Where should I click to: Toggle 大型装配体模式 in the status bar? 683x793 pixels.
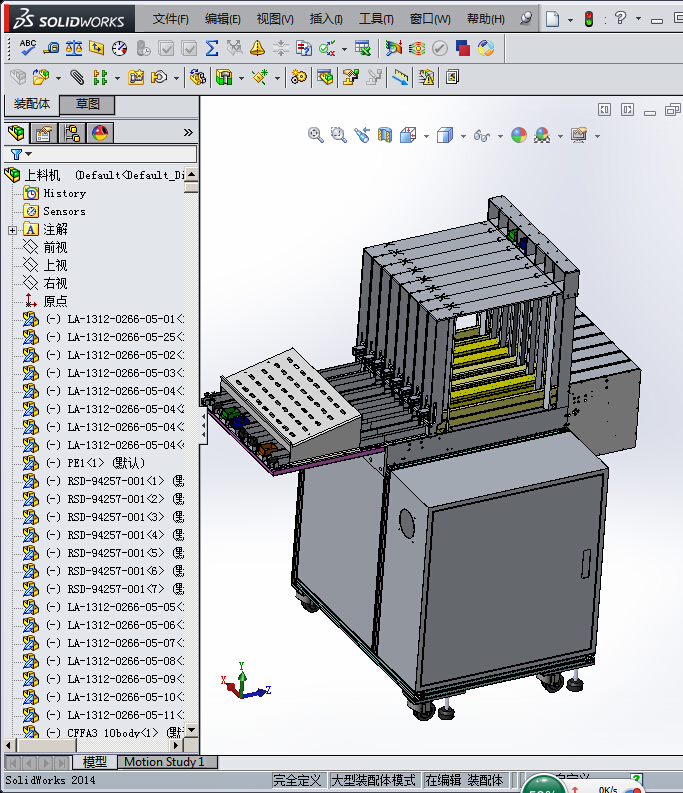[x=373, y=780]
